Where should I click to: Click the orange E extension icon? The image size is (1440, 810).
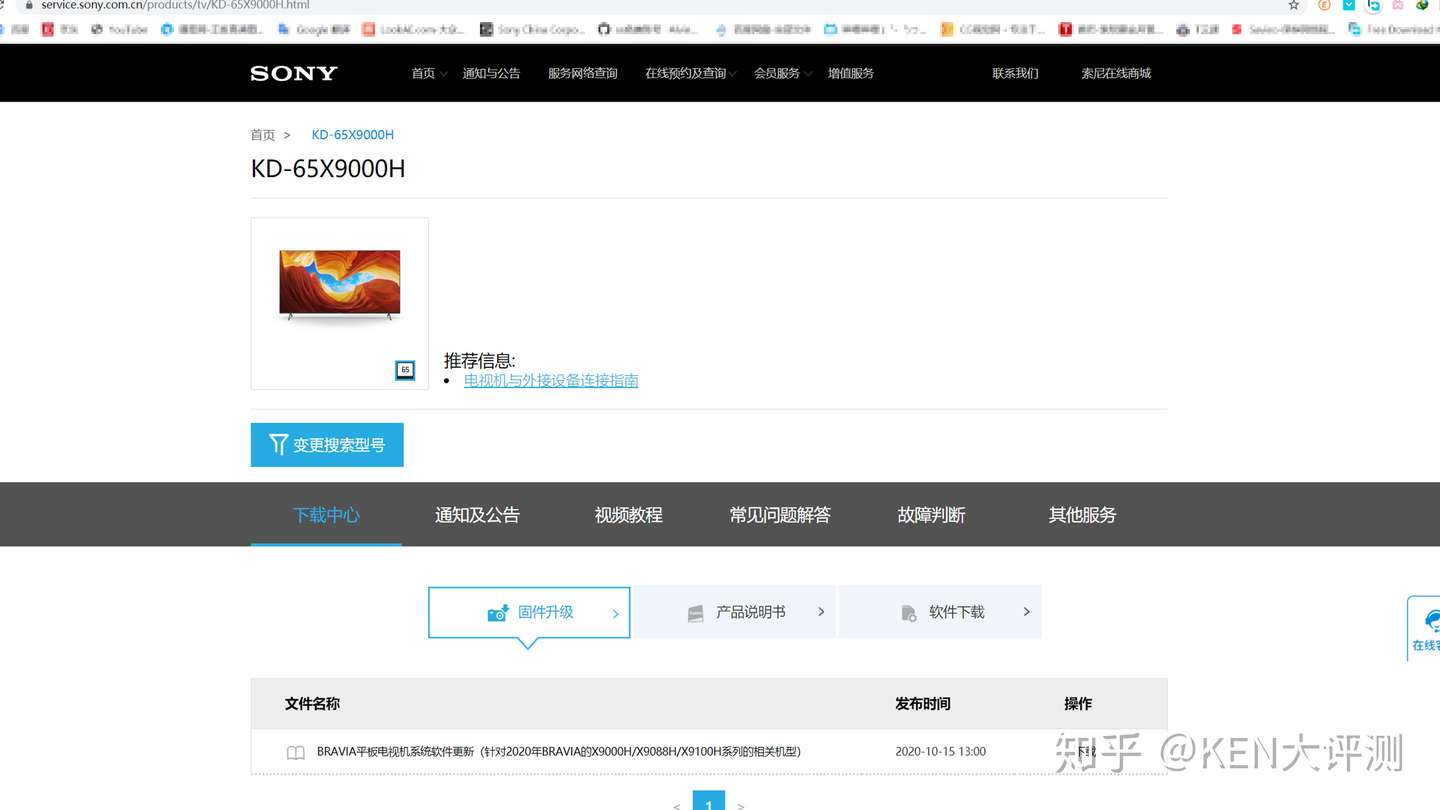(1324, 5)
